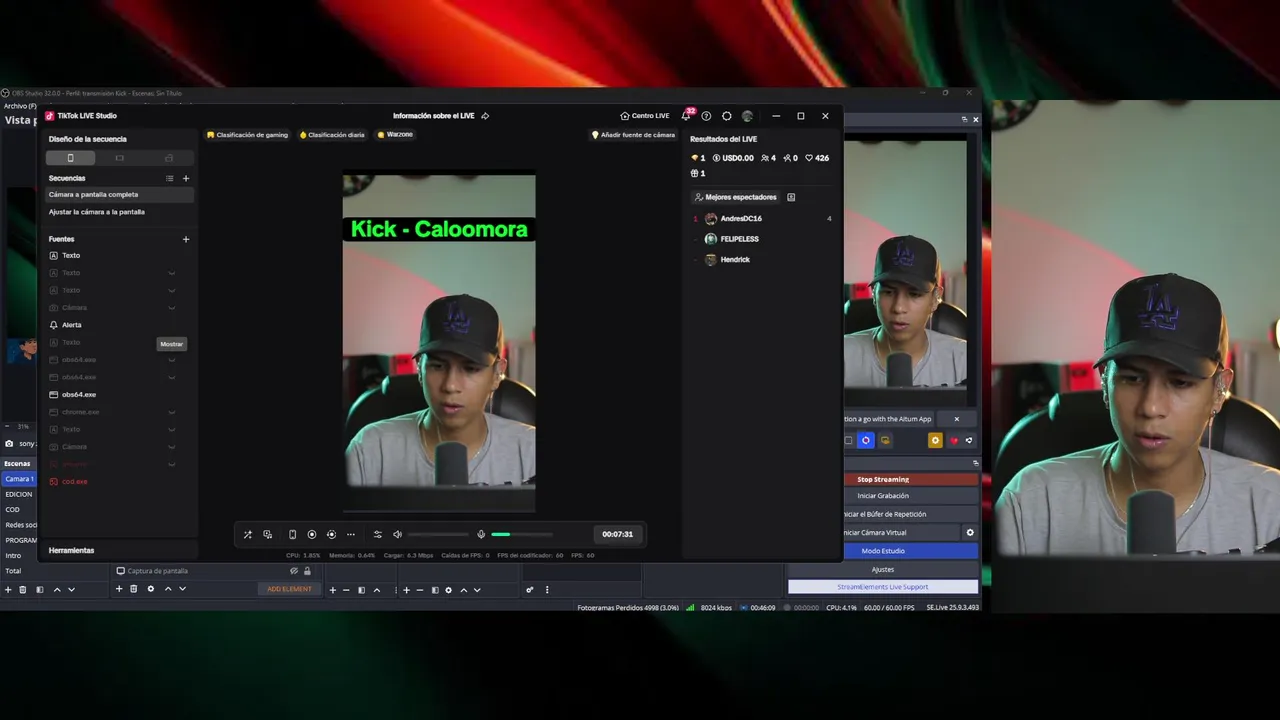This screenshot has width=1280, height=720.
Task: Click the magic wand icon in control bar
Action: tap(248, 534)
